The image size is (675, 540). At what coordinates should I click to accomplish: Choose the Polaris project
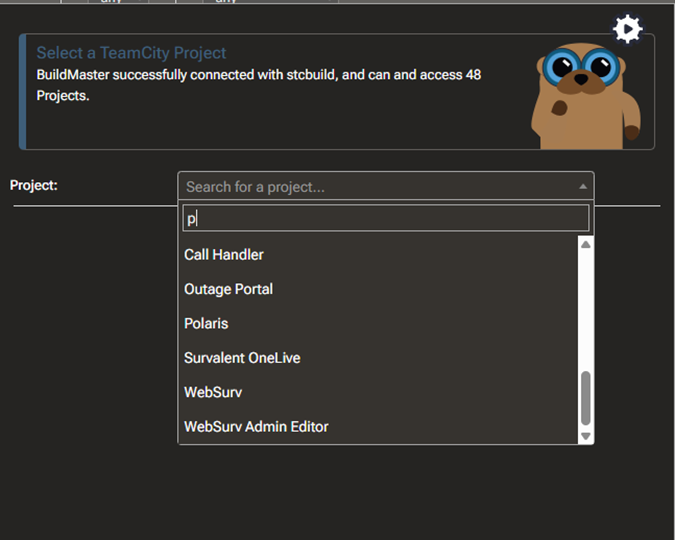(206, 324)
